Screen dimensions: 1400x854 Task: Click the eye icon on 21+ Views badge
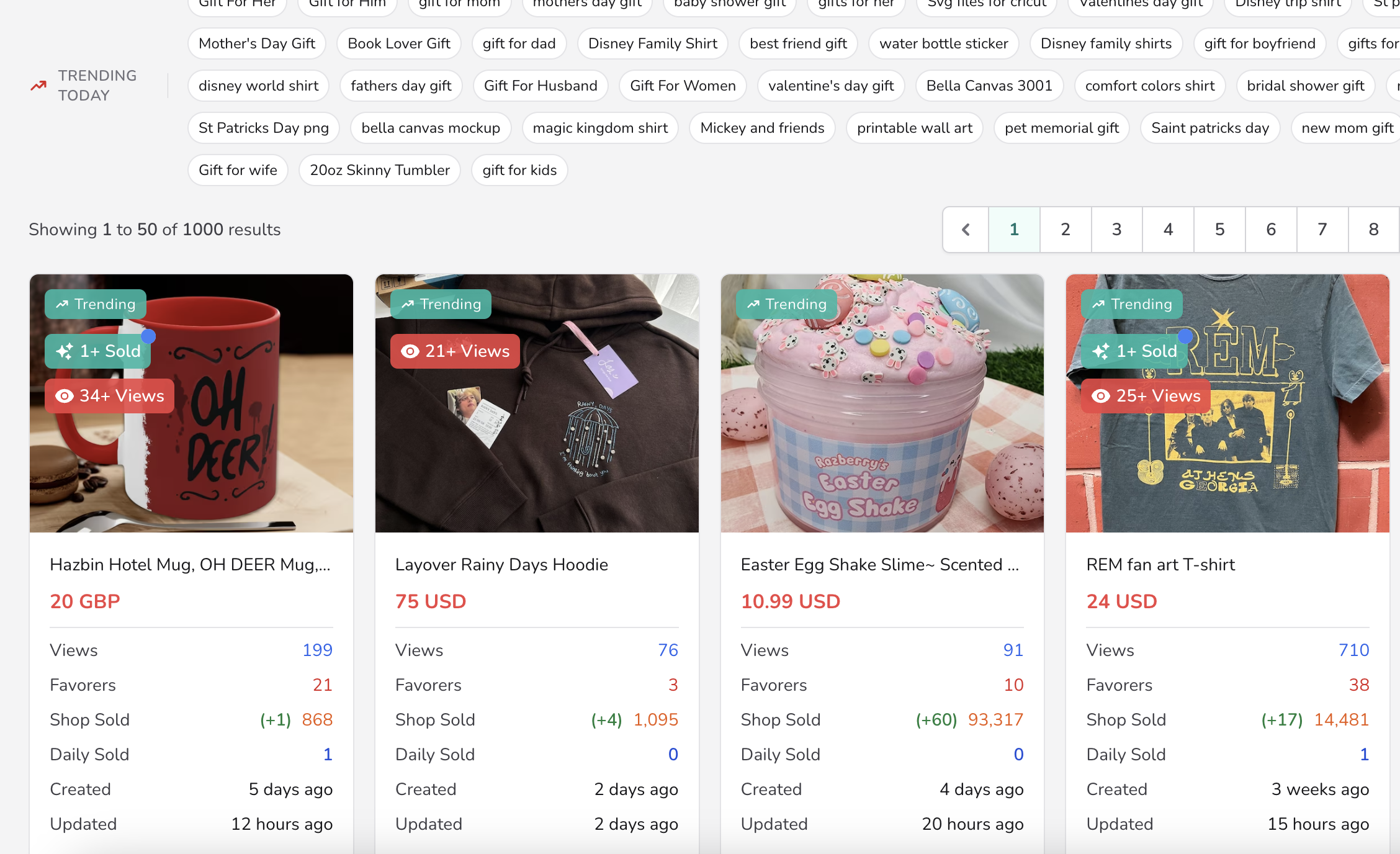tap(410, 351)
